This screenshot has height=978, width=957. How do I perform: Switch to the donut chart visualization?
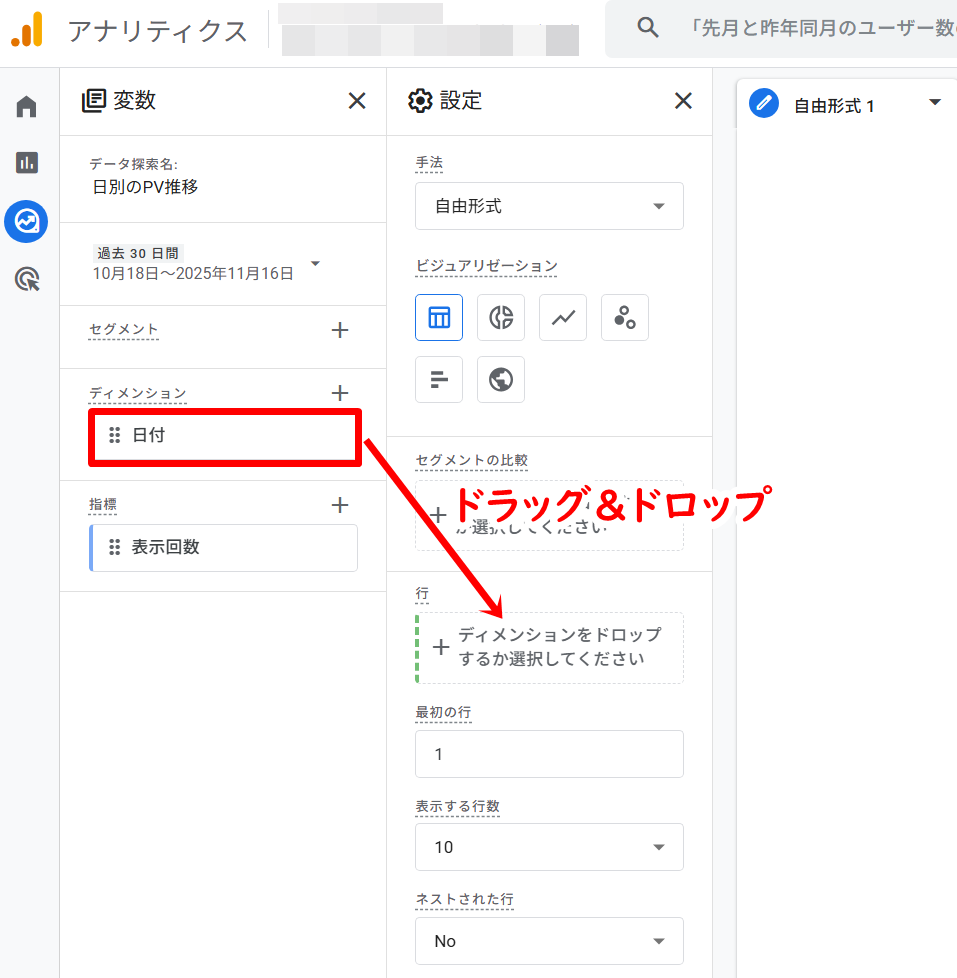(501, 317)
